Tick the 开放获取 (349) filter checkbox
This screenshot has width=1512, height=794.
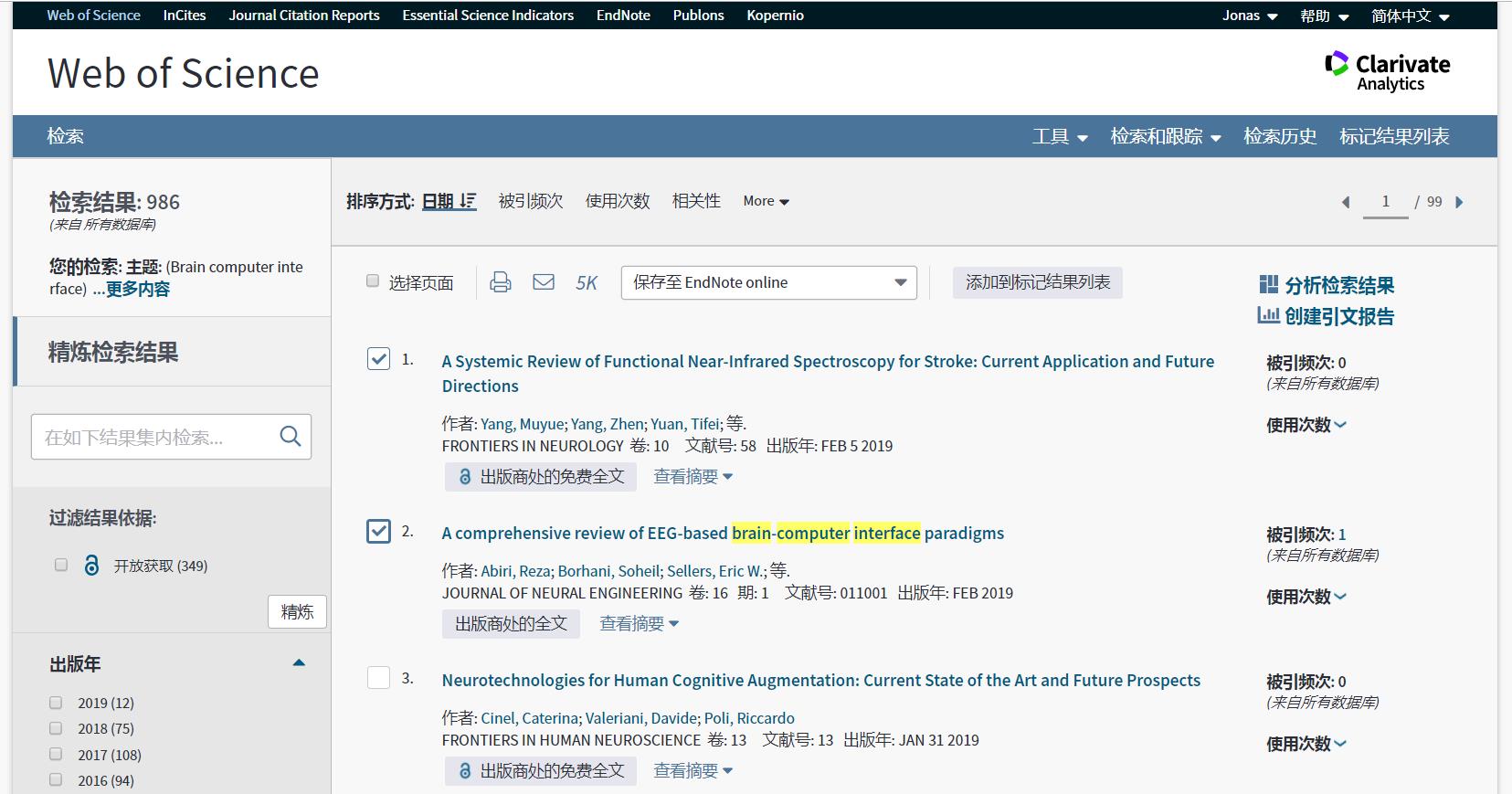(61, 565)
